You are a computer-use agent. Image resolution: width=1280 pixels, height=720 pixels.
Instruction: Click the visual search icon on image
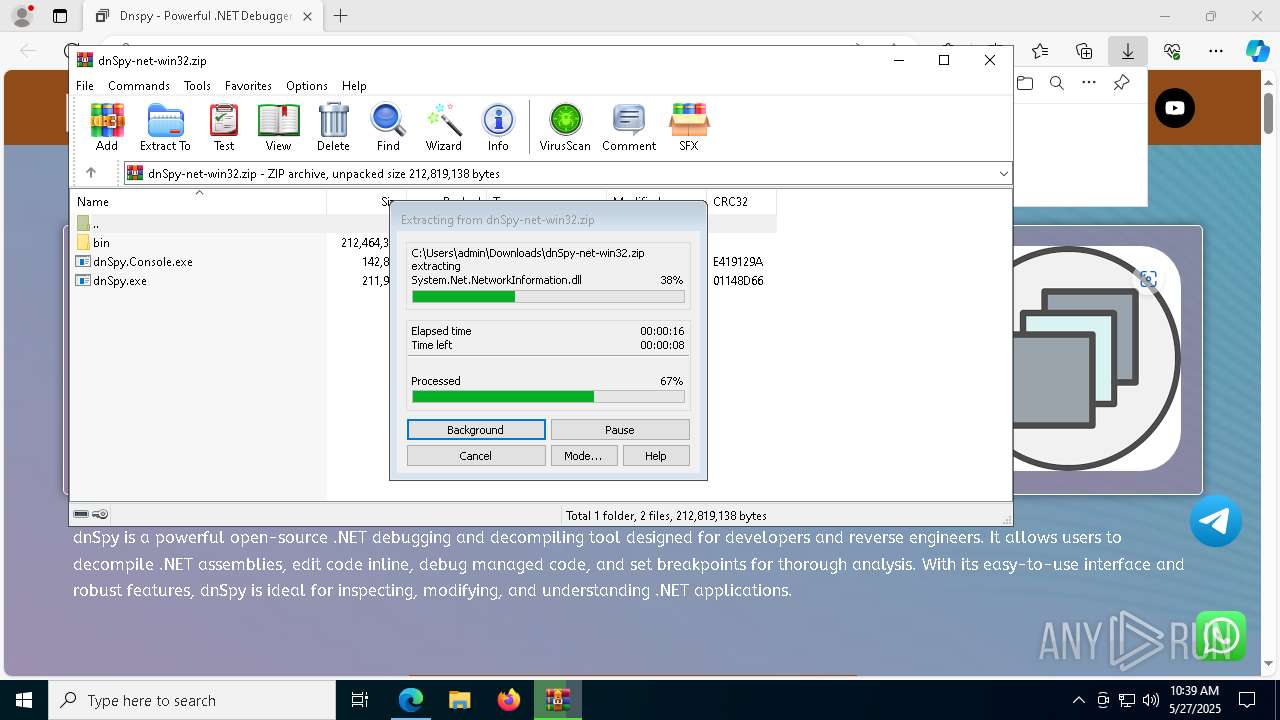(1148, 280)
